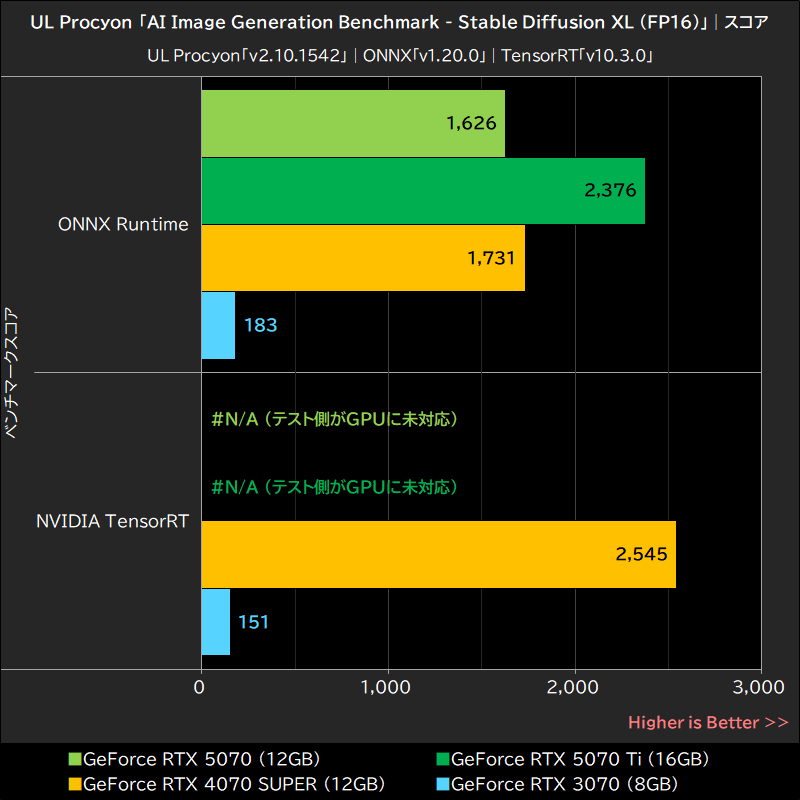This screenshot has width=800, height=800.
Task: Click the dark green 2,376 bar
Action: 420,190
